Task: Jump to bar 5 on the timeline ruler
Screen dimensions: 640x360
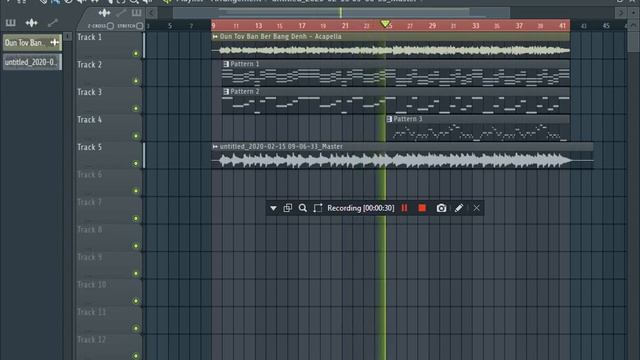Action: click(170, 26)
